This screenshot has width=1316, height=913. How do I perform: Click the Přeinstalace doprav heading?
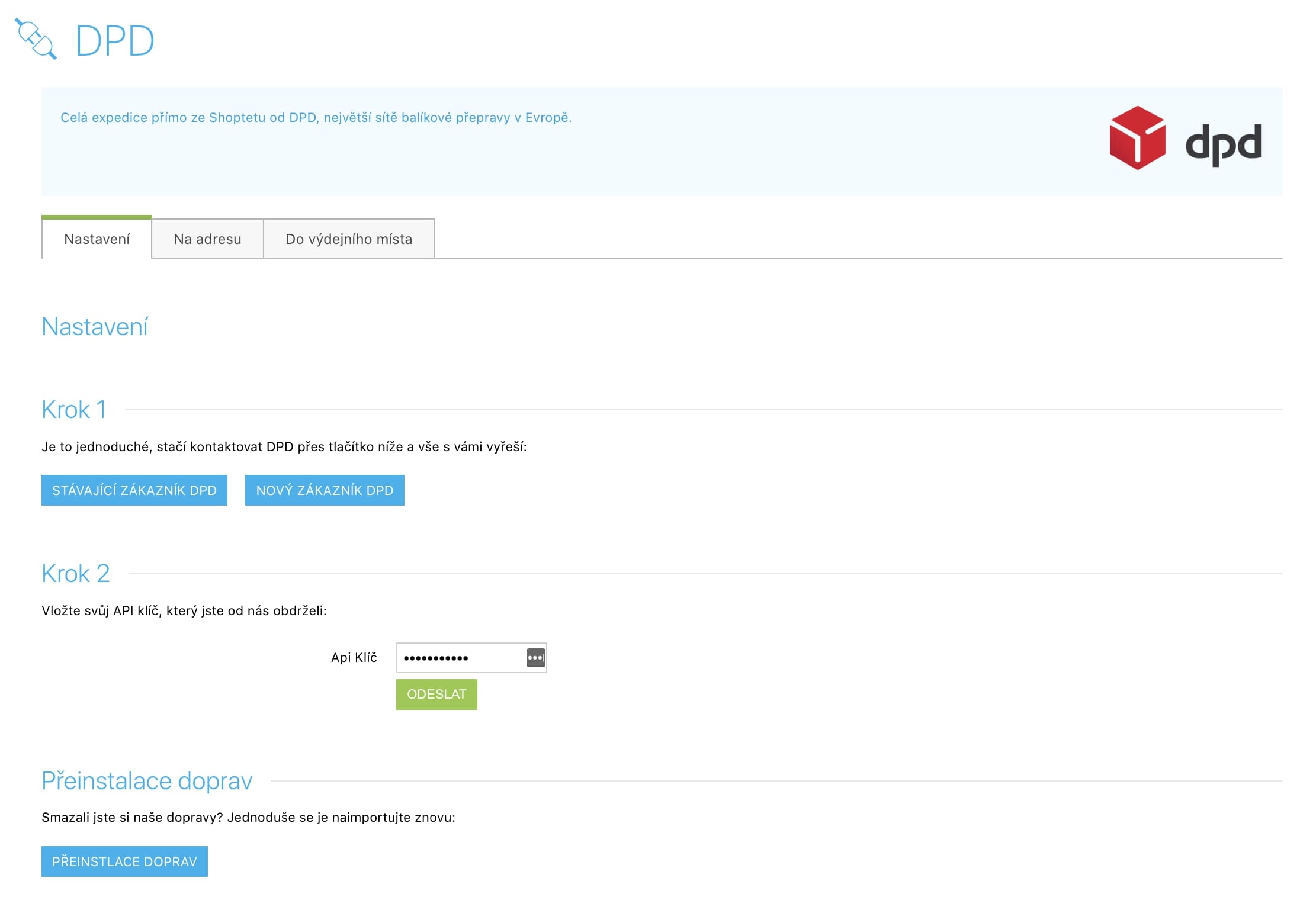click(x=147, y=781)
